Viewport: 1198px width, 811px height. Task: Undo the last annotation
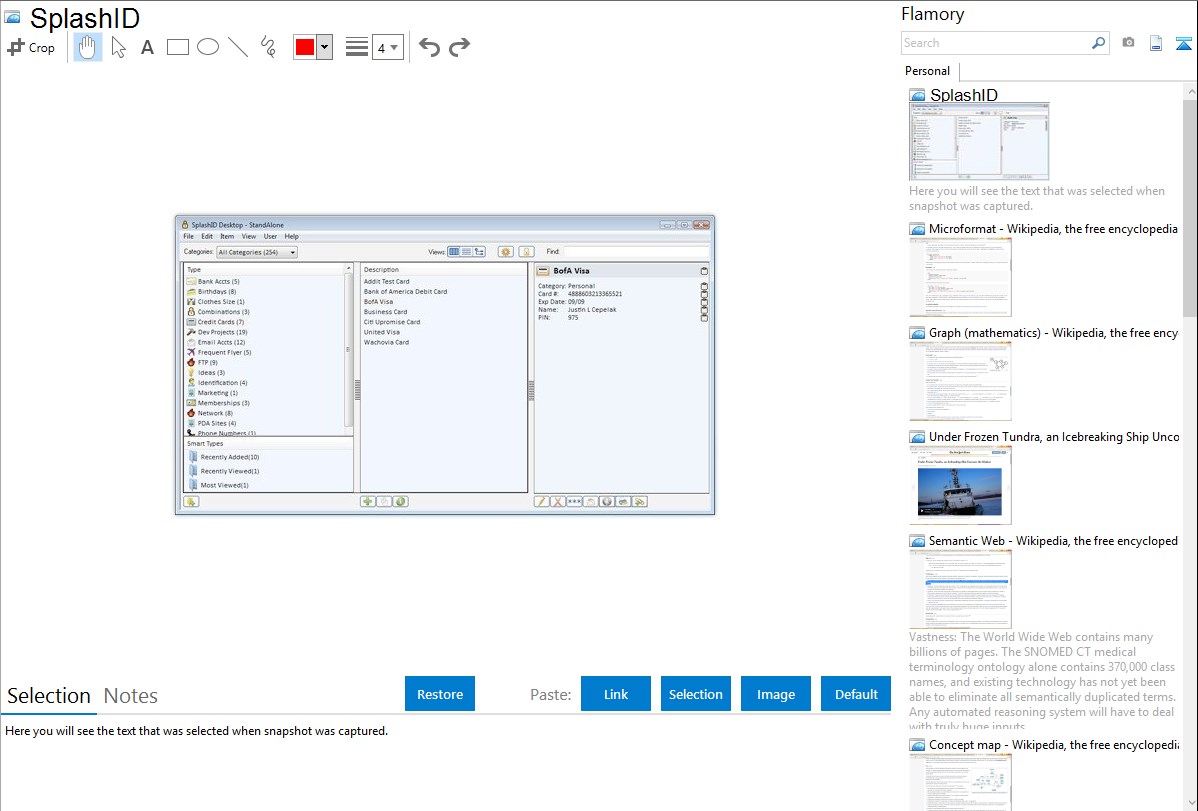[x=429, y=47]
